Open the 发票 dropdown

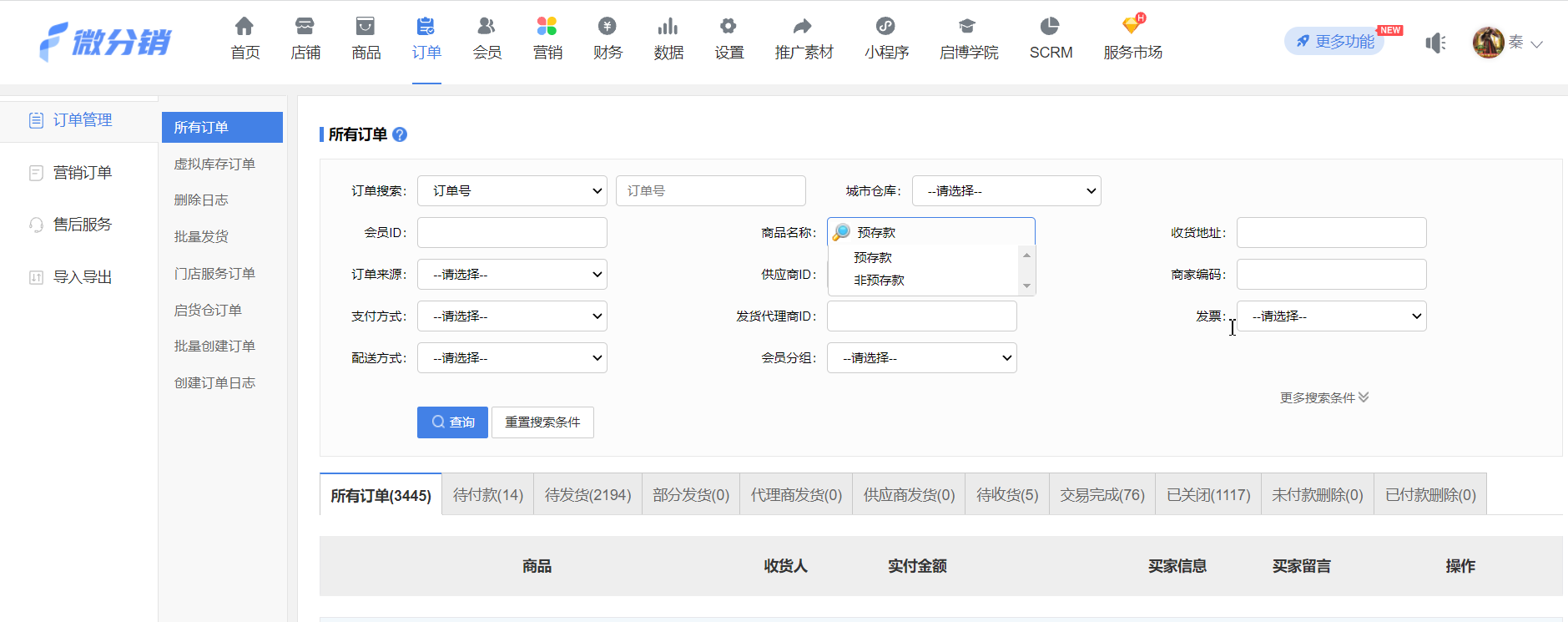(1332, 316)
